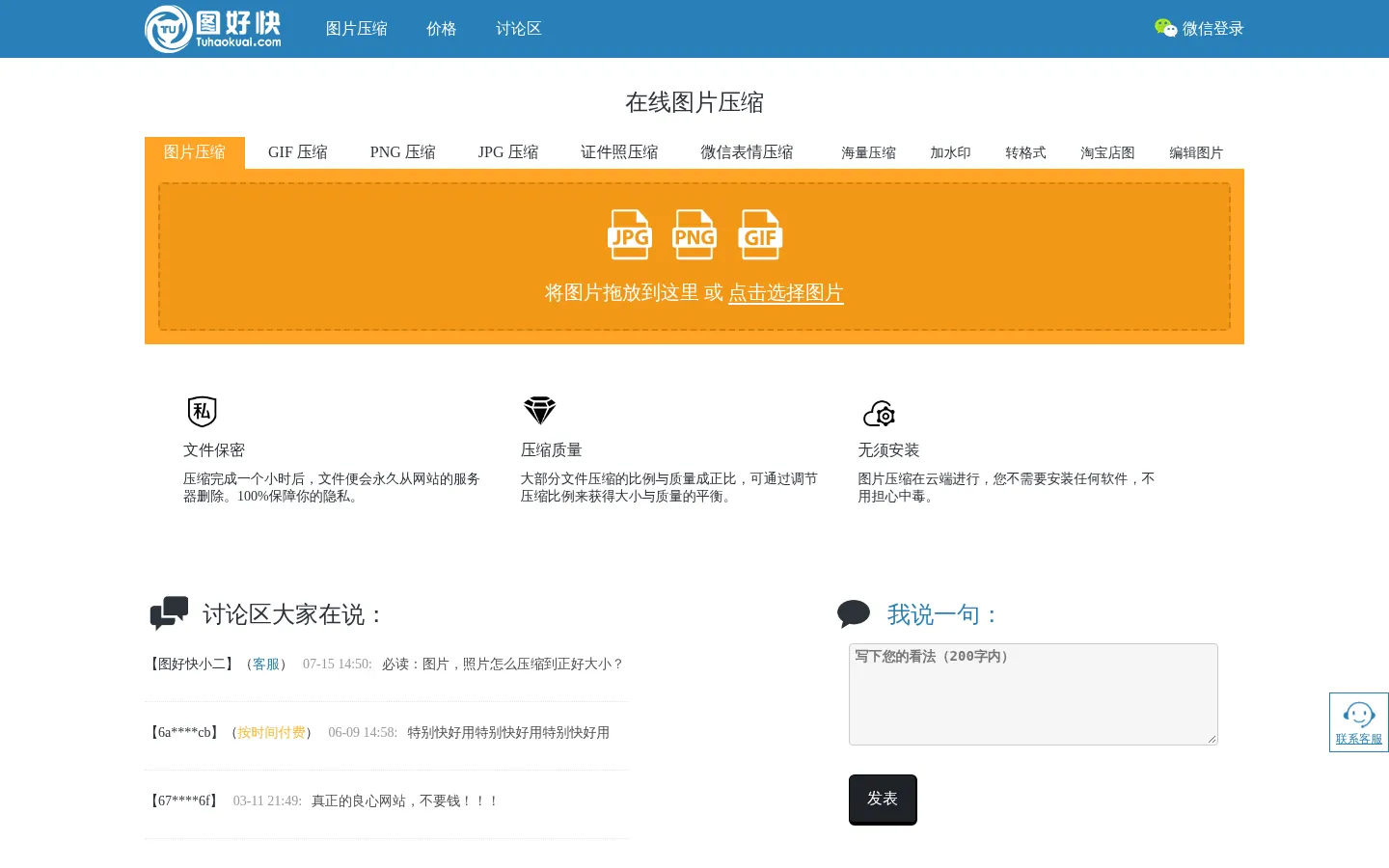
Task: Go to 讨论区 in top navigation
Action: [x=519, y=29]
